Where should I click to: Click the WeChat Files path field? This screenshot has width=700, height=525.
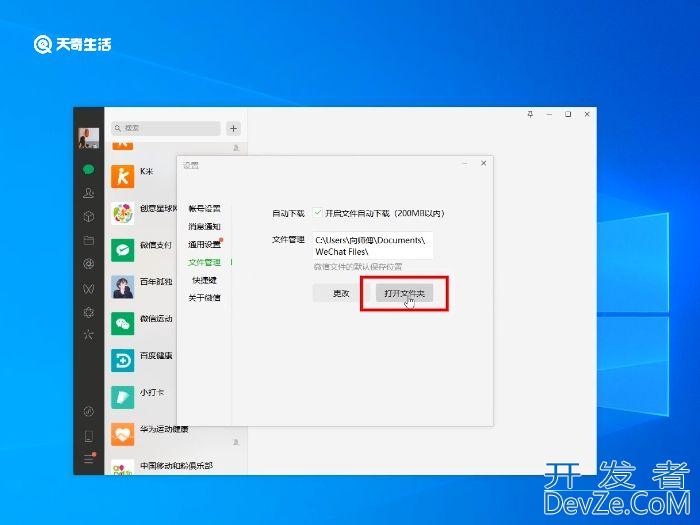373,246
